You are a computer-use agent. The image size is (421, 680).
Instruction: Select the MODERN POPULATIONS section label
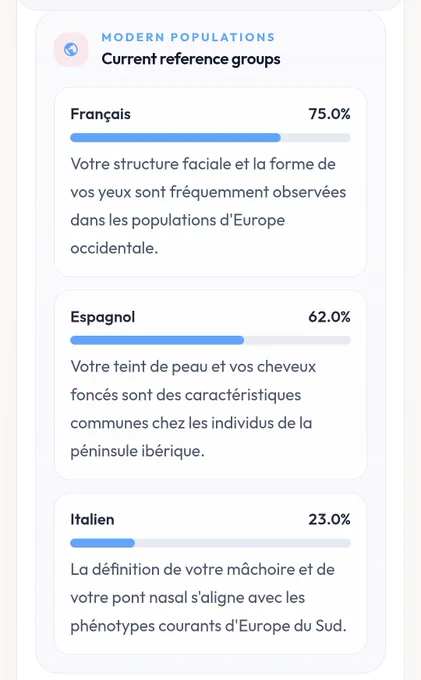pyautogui.click(x=188, y=37)
